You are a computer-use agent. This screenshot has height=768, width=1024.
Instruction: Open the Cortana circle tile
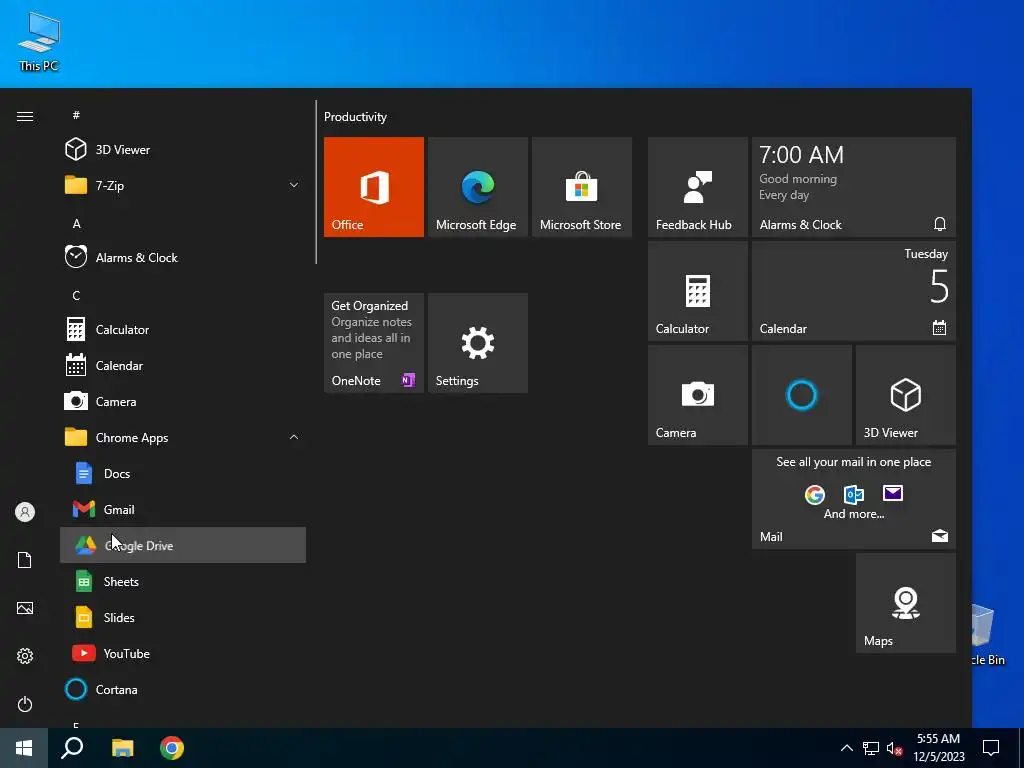point(802,395)
